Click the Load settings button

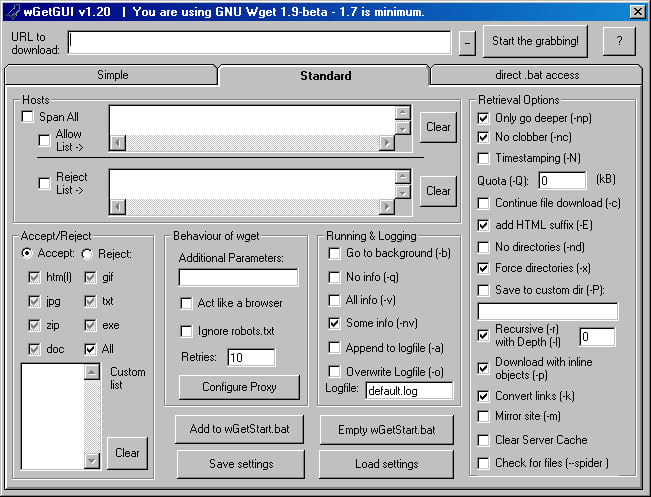pyautogui.click(x=387, y=464)
